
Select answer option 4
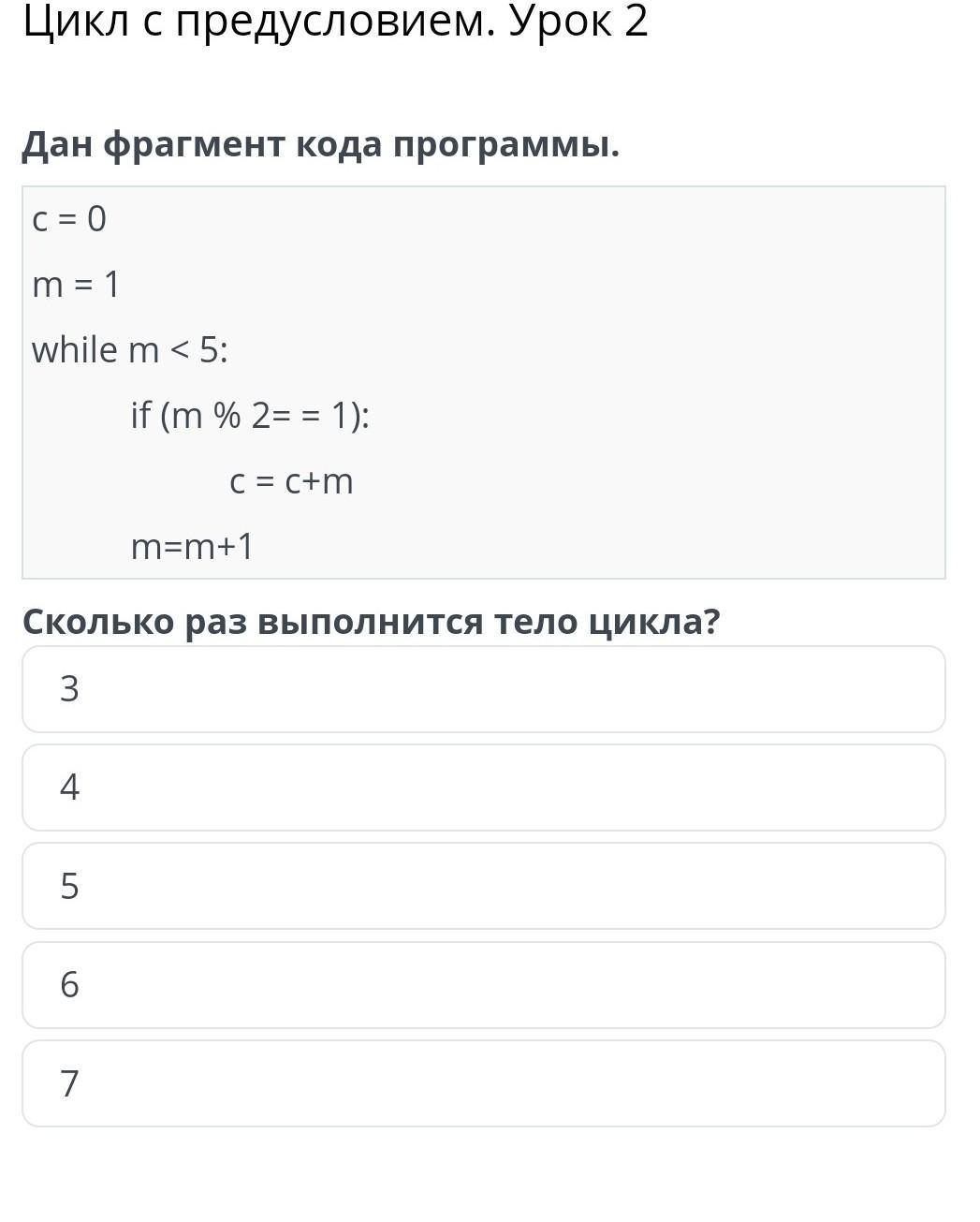pos(484,788)
